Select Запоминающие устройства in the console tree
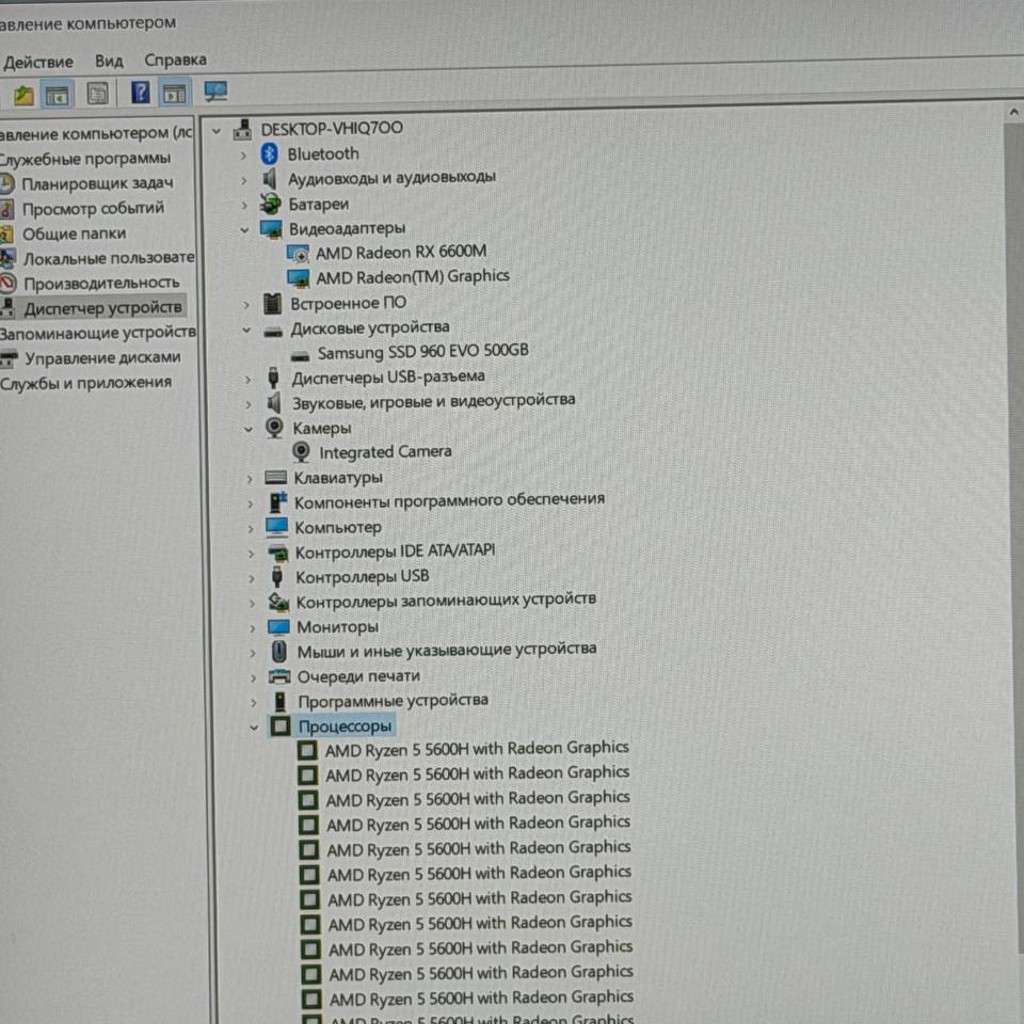 tap(97, 333)
